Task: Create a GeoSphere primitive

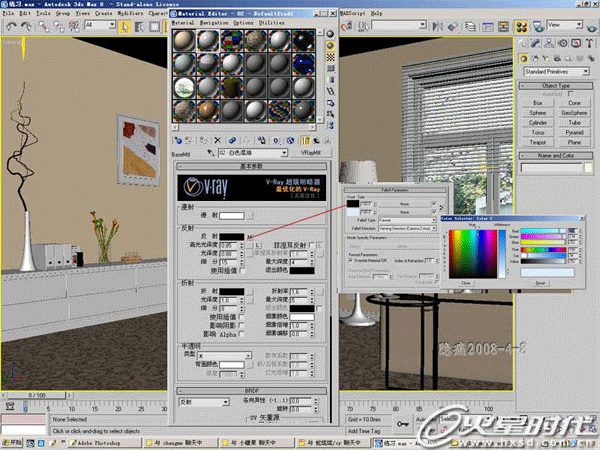Action: (x=574, y=113)
